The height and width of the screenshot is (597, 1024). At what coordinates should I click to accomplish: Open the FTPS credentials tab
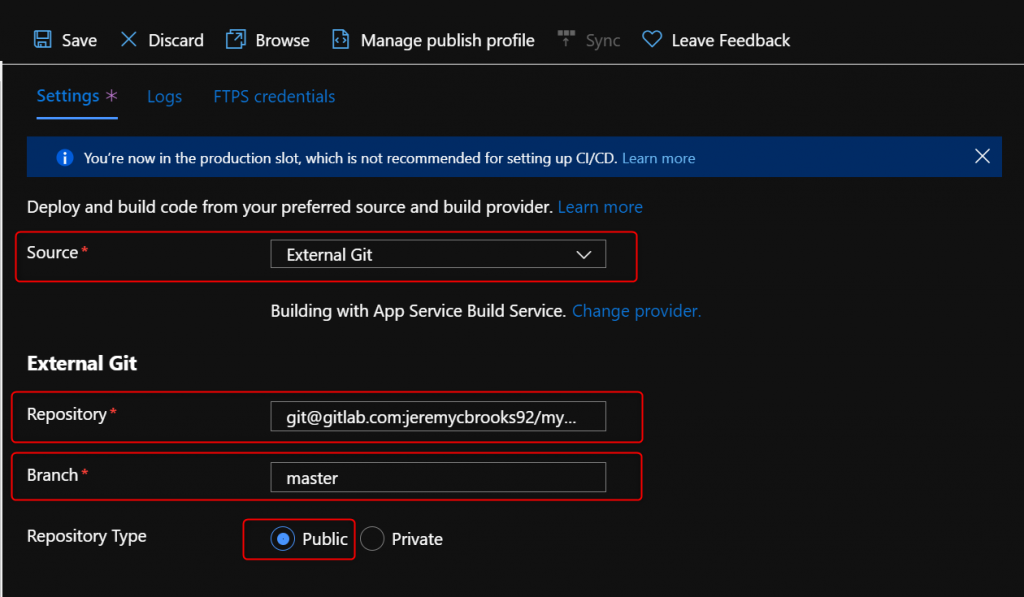pyautogui.click(x=274, y=97)
